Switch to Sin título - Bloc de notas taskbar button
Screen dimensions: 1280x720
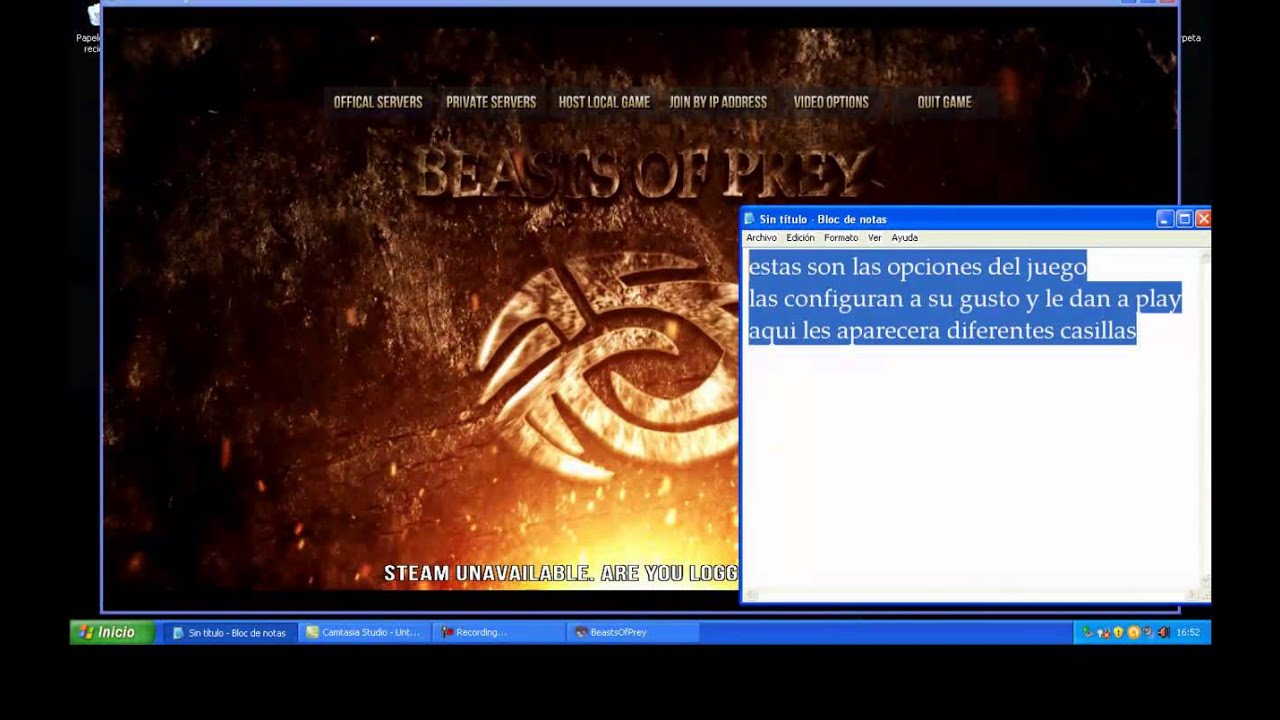229,632
